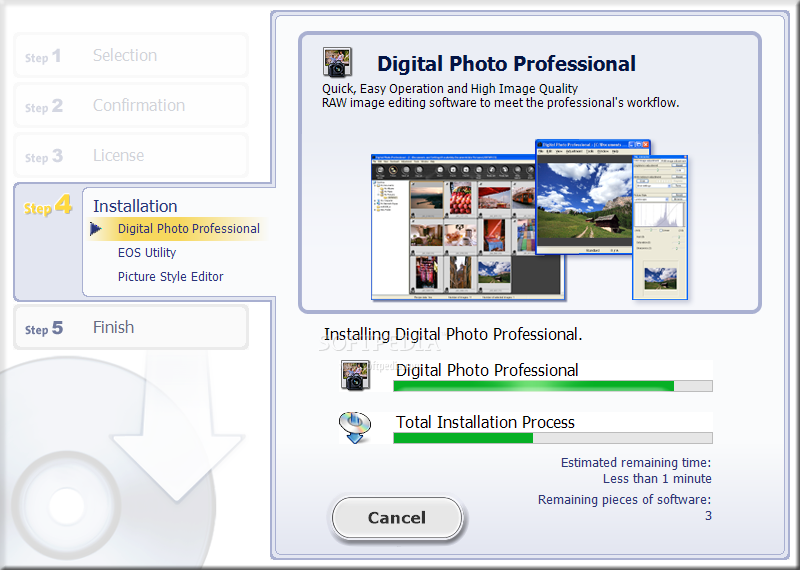Click EOS Utility in installation list

point(147,253)
